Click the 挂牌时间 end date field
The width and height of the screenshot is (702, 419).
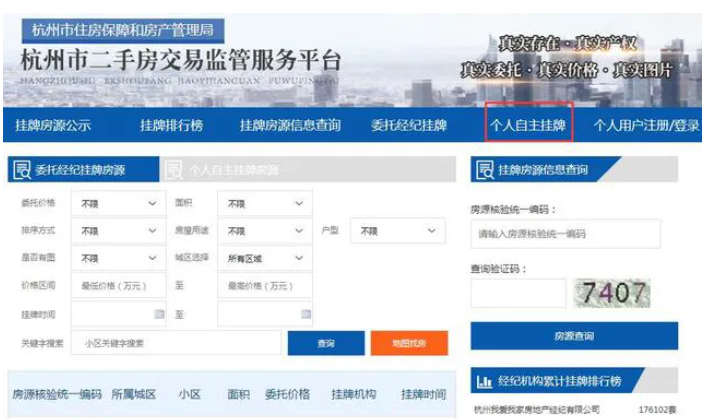[265, 314]
